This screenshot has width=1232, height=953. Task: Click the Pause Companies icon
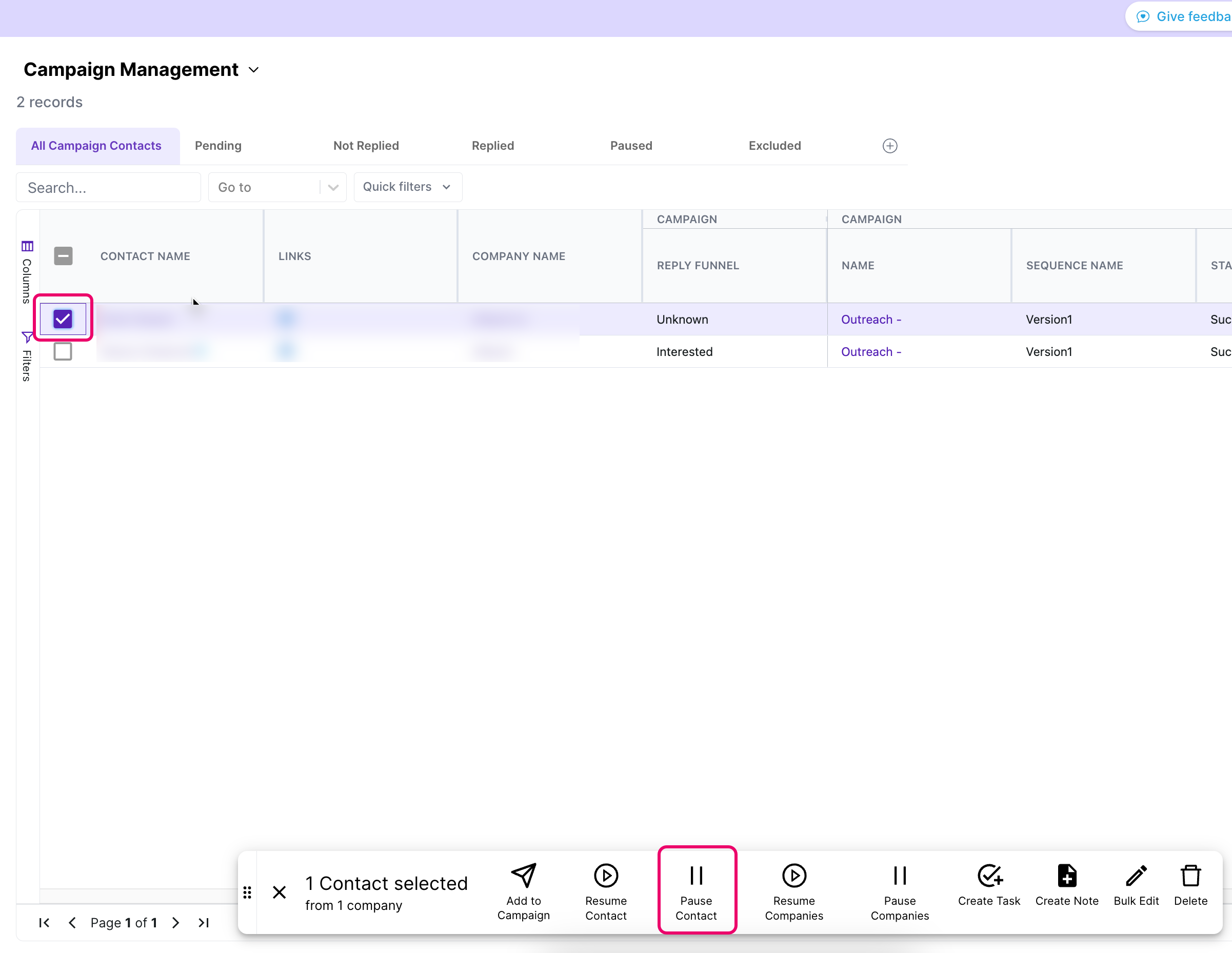tap(900, 876)
